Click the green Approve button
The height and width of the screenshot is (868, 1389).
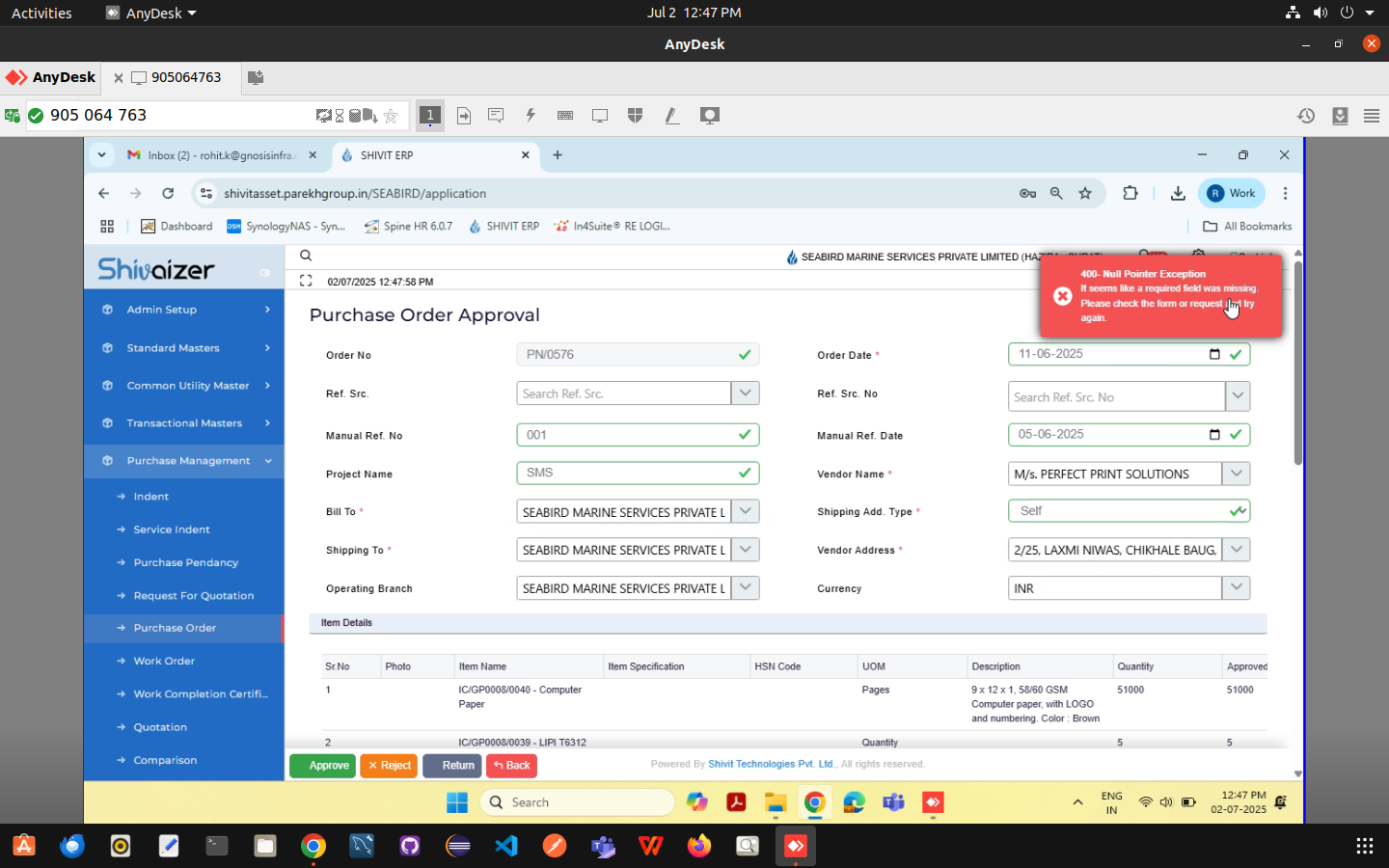pos(322,765)
